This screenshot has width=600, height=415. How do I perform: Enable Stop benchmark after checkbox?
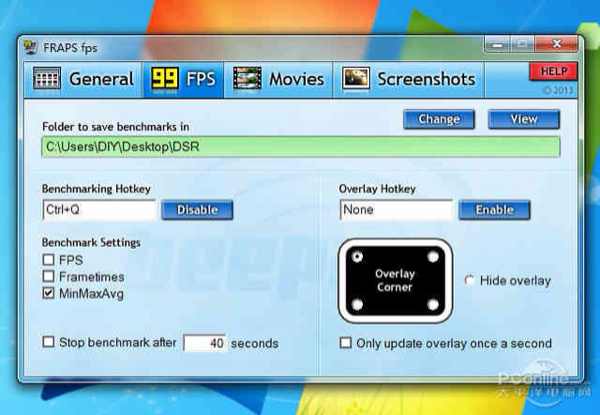(x=49, y=342)
